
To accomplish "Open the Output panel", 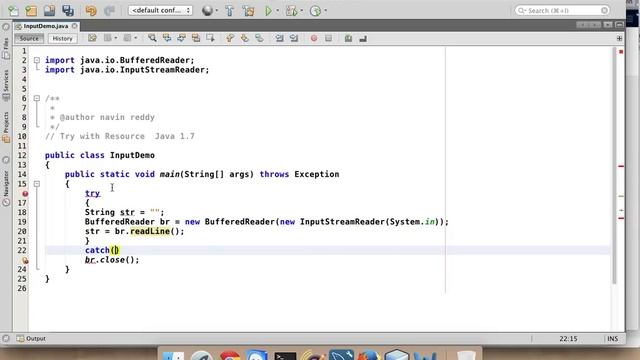I will pyautogui.click(x=31, y=338).
